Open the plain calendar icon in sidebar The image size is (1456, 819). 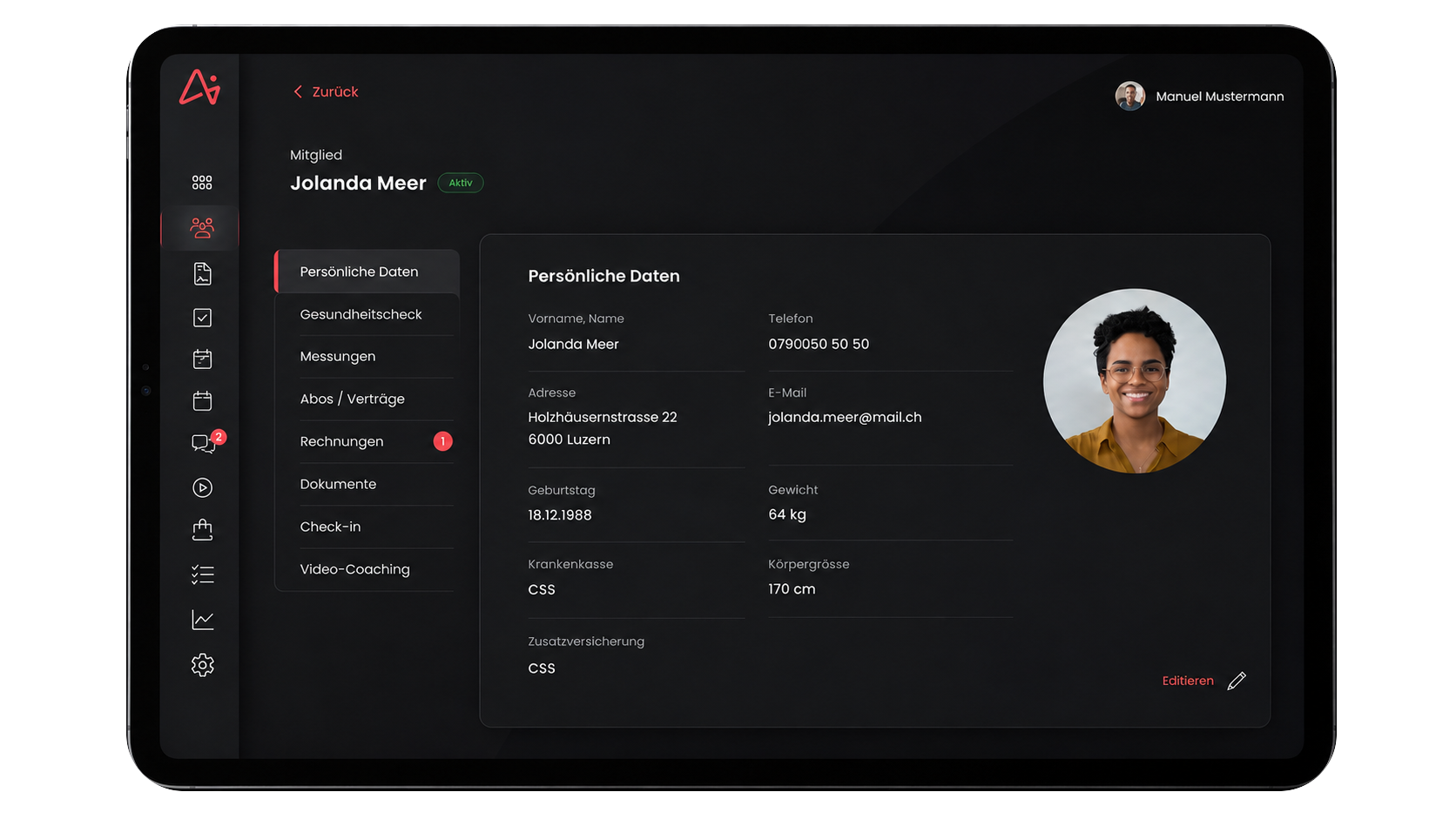click(x=202, y=400)
